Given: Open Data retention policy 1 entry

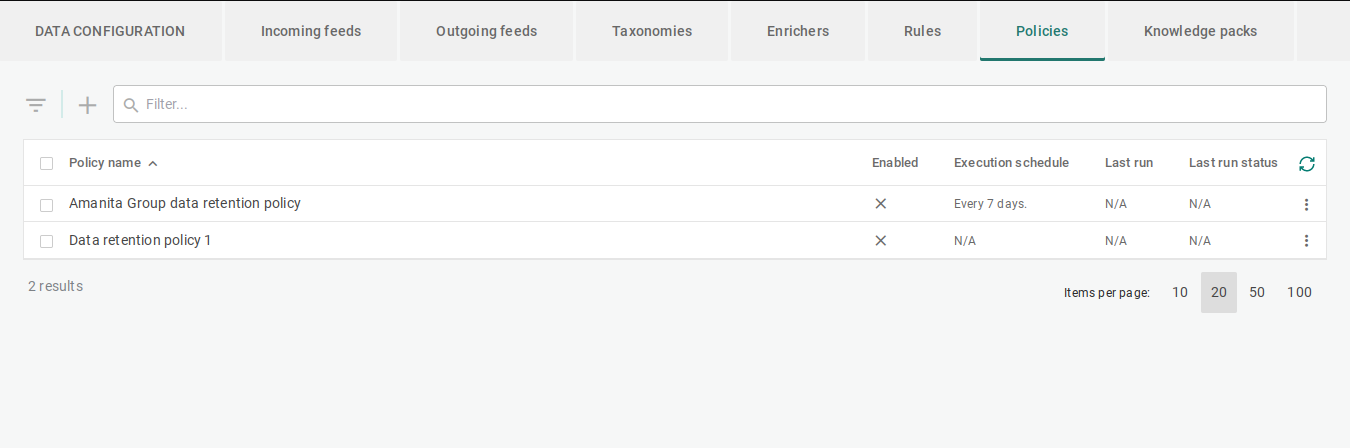Looking at the screenshot, I should pos(140,241).
